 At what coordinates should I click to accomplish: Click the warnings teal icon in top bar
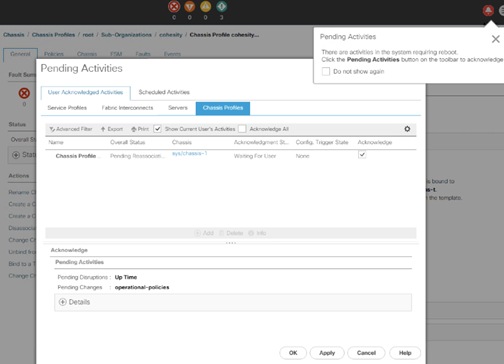(222, 6)
